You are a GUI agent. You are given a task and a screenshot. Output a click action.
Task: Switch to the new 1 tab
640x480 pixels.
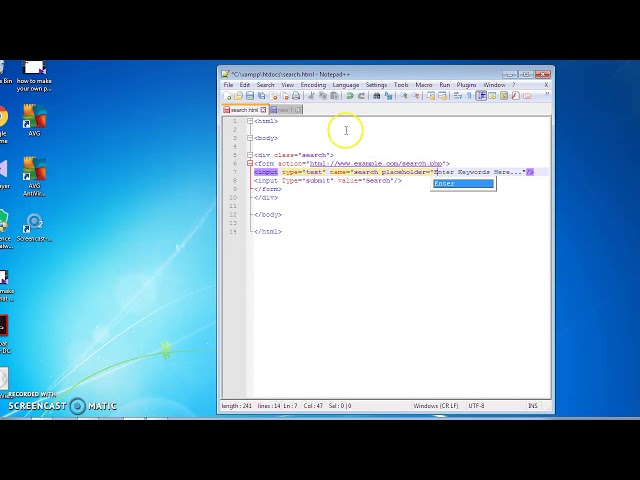tap(284, 110)
